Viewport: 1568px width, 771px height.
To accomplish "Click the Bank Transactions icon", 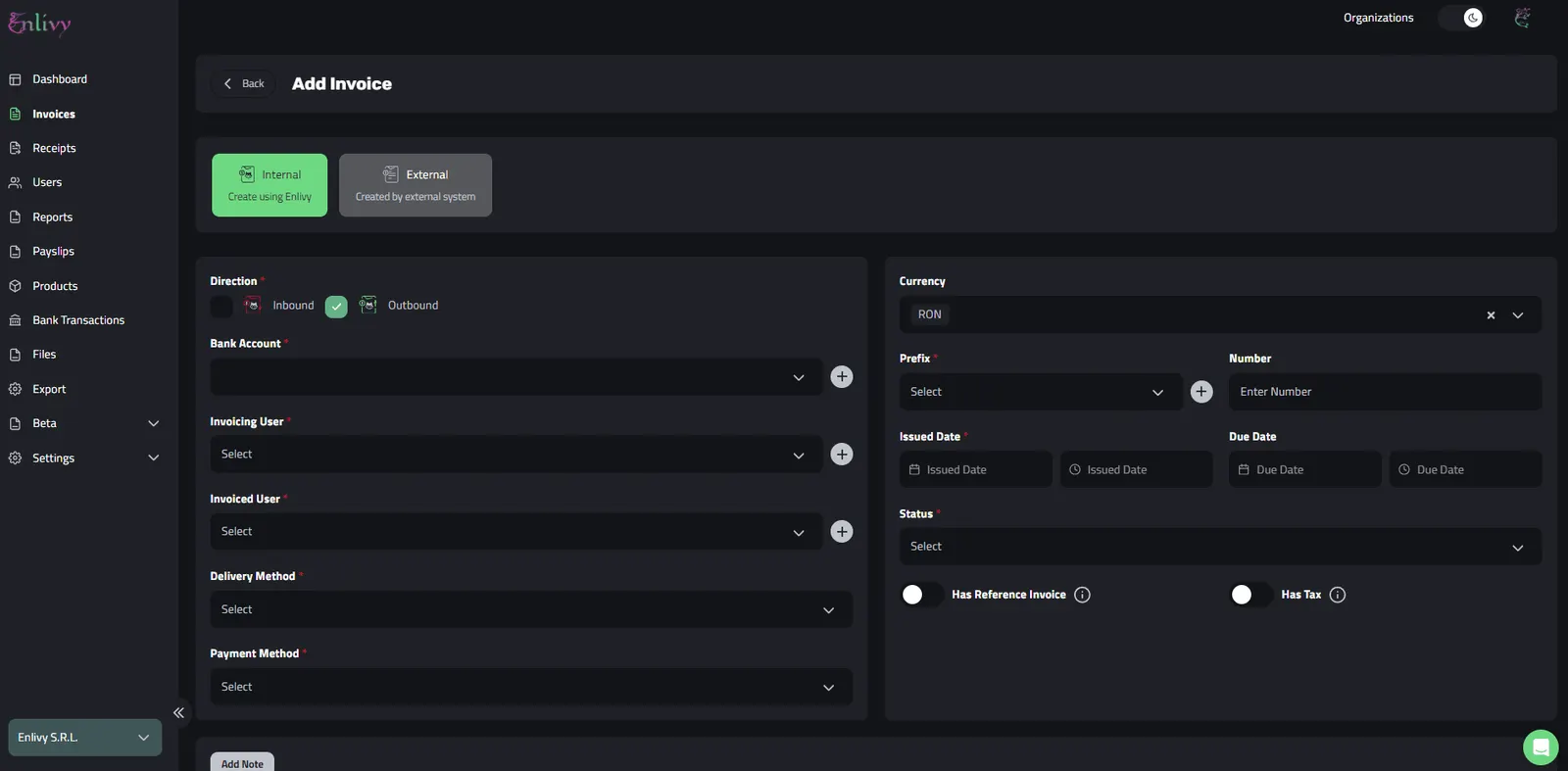I will coord(15,320).
